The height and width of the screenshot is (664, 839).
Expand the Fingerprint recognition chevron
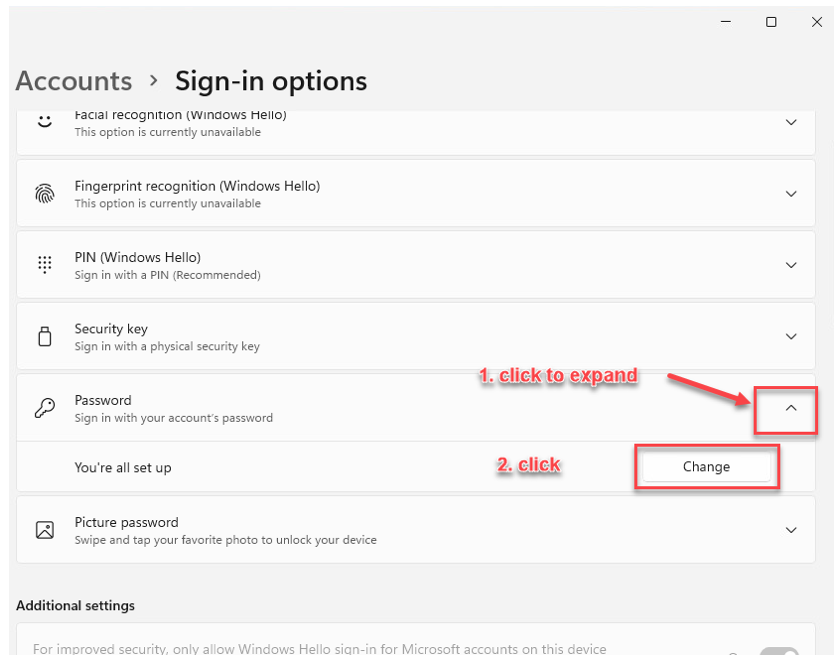[x=791, y=194]
